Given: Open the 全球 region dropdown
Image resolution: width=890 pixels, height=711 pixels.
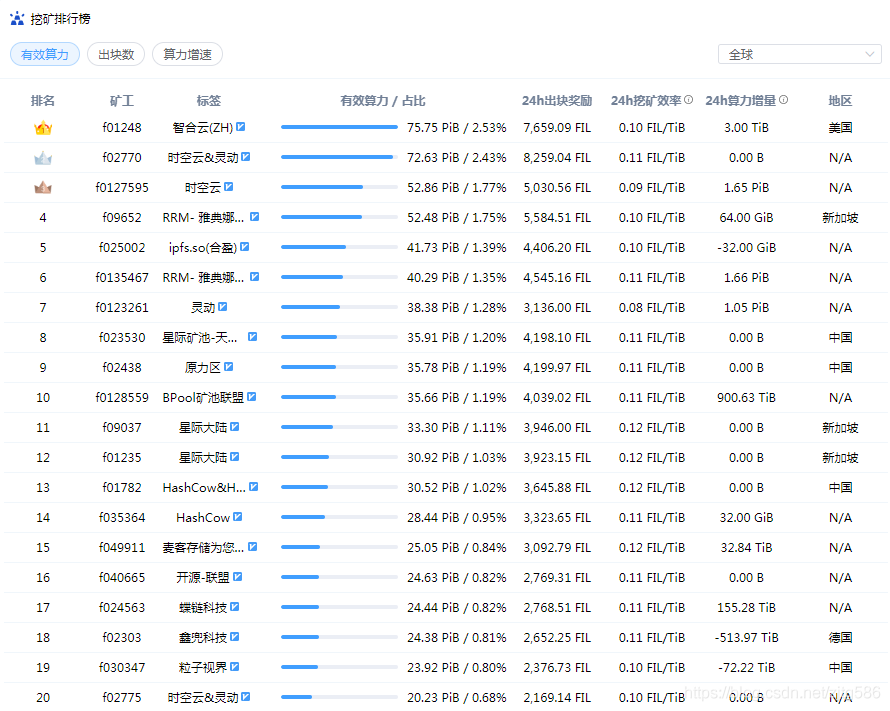Looking at the screenshot, I should click(x=799, y=54).
